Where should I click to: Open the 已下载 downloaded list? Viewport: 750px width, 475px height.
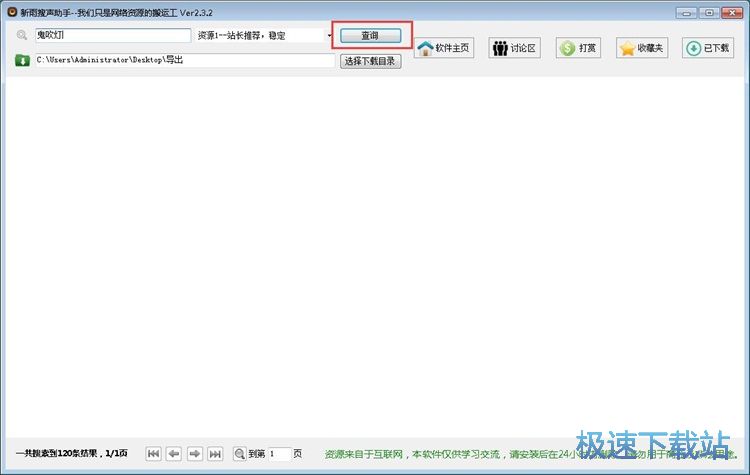[708, 48]
